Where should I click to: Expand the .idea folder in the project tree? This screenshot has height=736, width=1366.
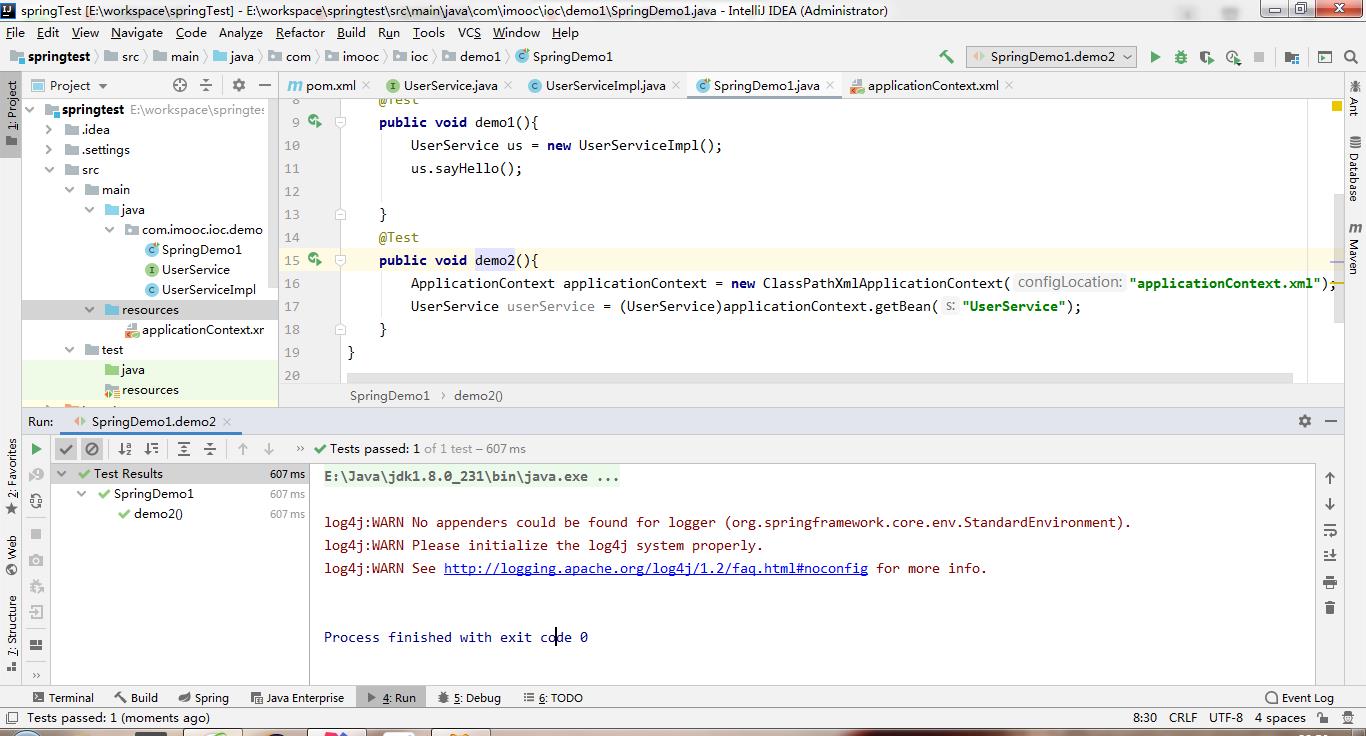click(x=49, y=130)
